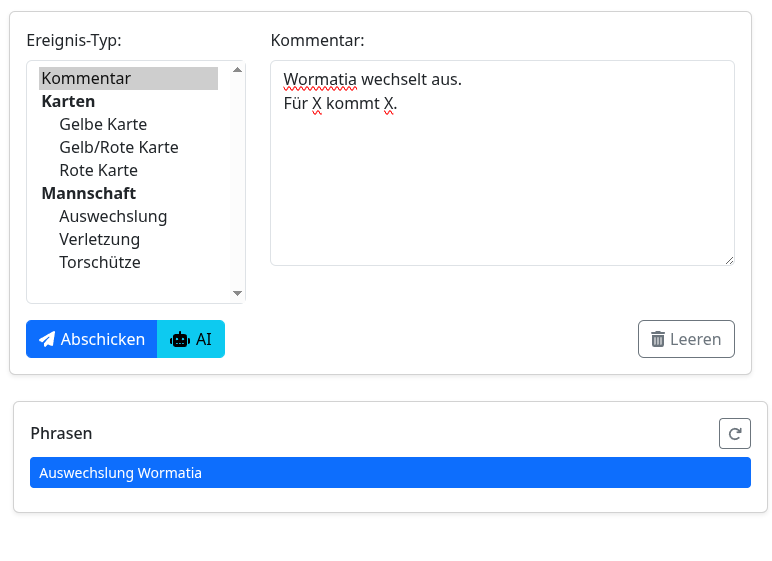Viewport: 772px width, 561px height.
Task: Pick Auswechslung from the list
Action: [x=113, y=216]
